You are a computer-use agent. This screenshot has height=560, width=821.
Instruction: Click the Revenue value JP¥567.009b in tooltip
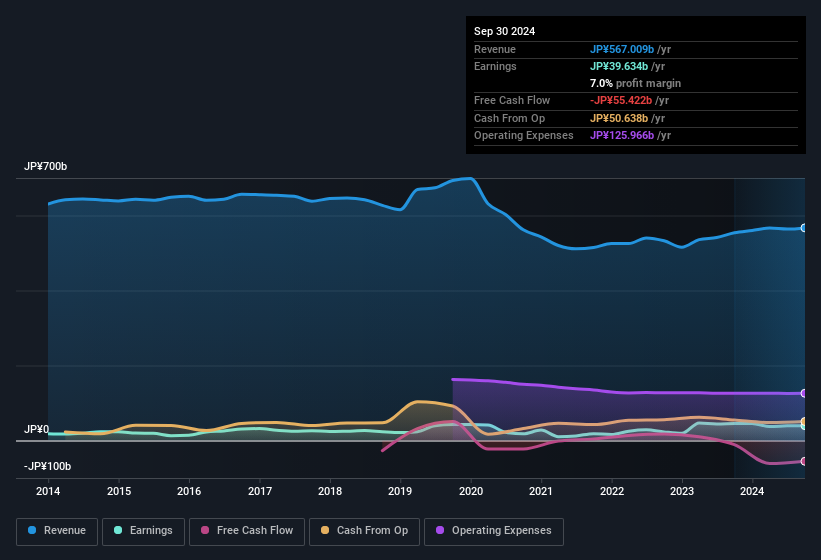click(x=622, y=49)
